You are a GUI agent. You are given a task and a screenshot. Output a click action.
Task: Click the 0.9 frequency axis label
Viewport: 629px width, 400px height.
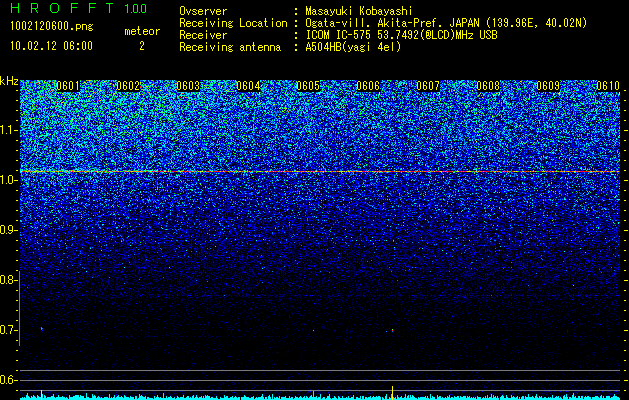8,230
